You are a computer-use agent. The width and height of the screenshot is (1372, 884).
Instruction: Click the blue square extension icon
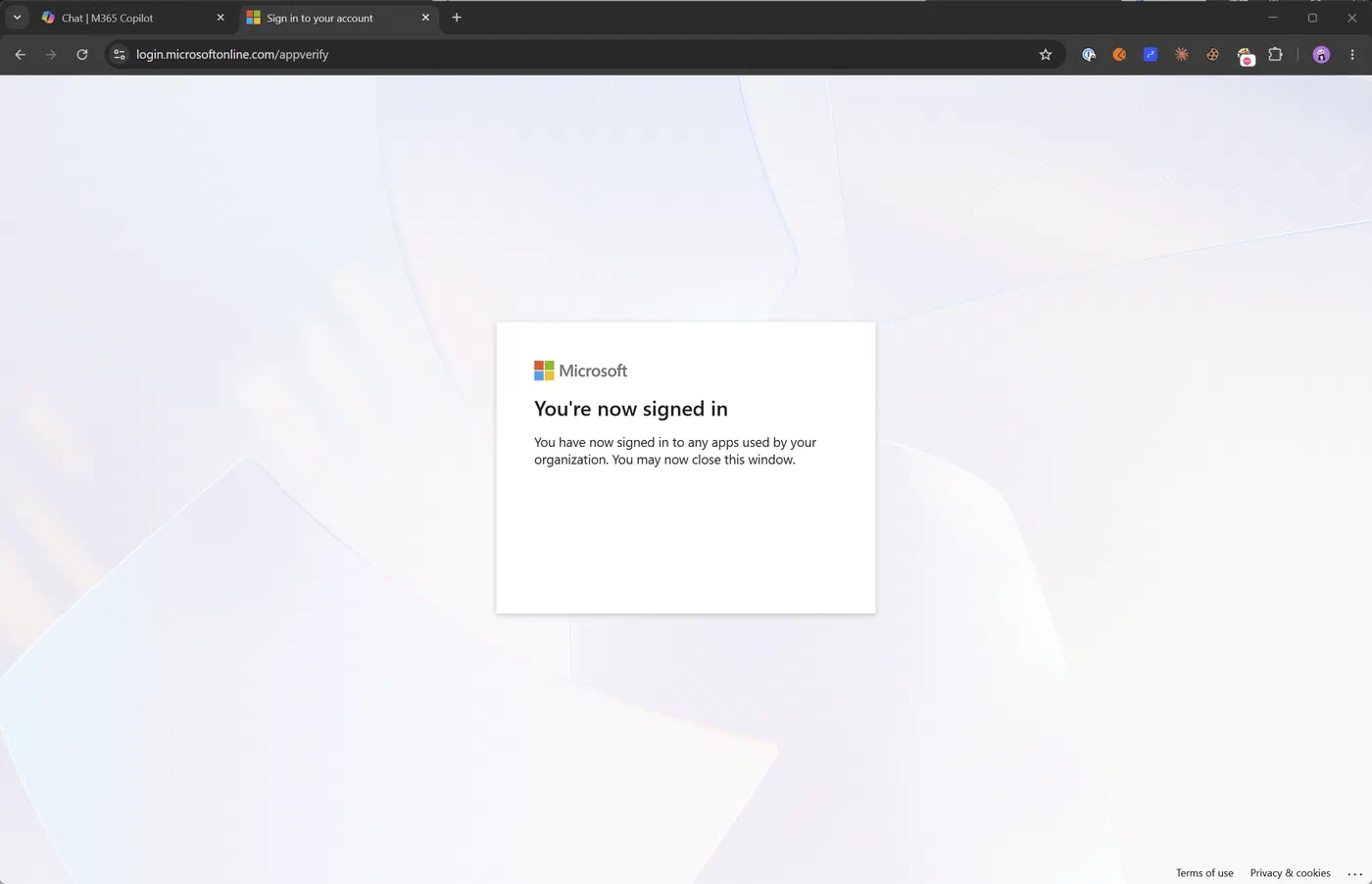click(1151, 55)
